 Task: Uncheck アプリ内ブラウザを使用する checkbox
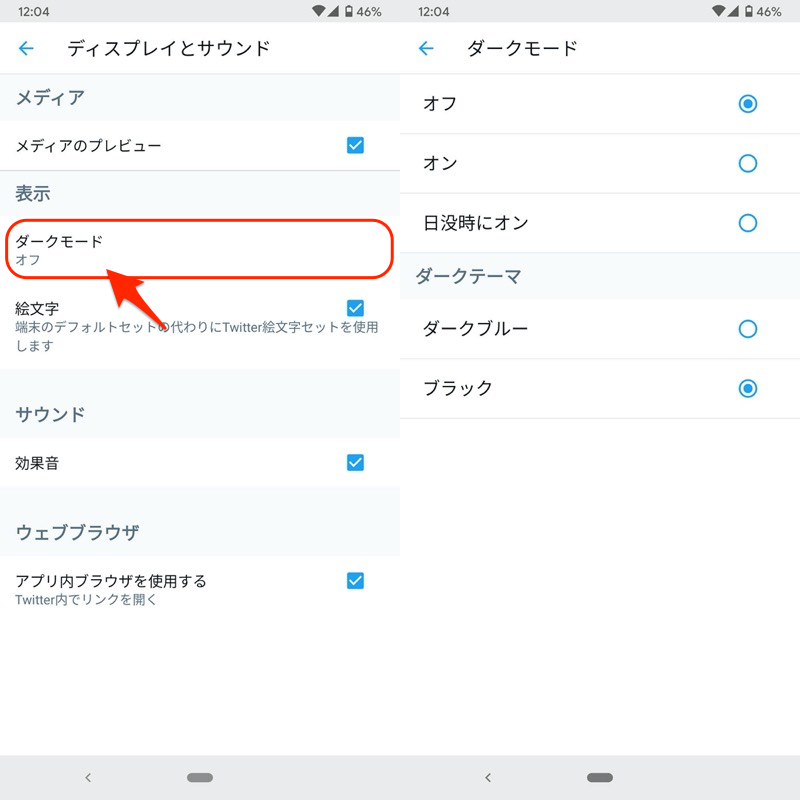(x=355, y=581)
